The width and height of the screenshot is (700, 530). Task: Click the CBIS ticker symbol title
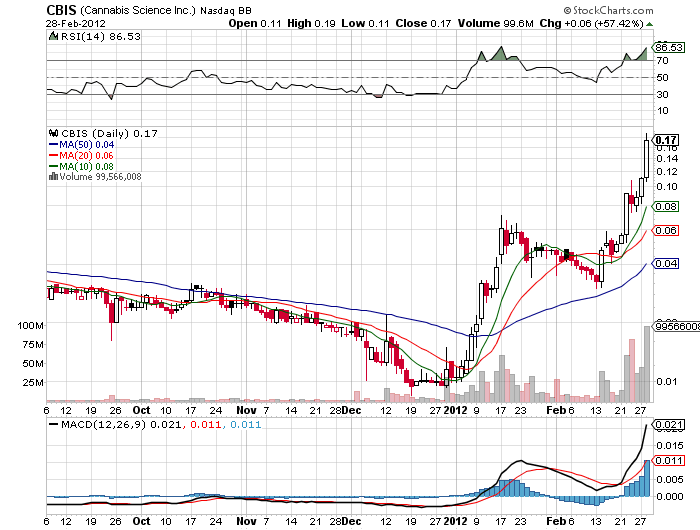pyautogui.click(x=62, y=10)
